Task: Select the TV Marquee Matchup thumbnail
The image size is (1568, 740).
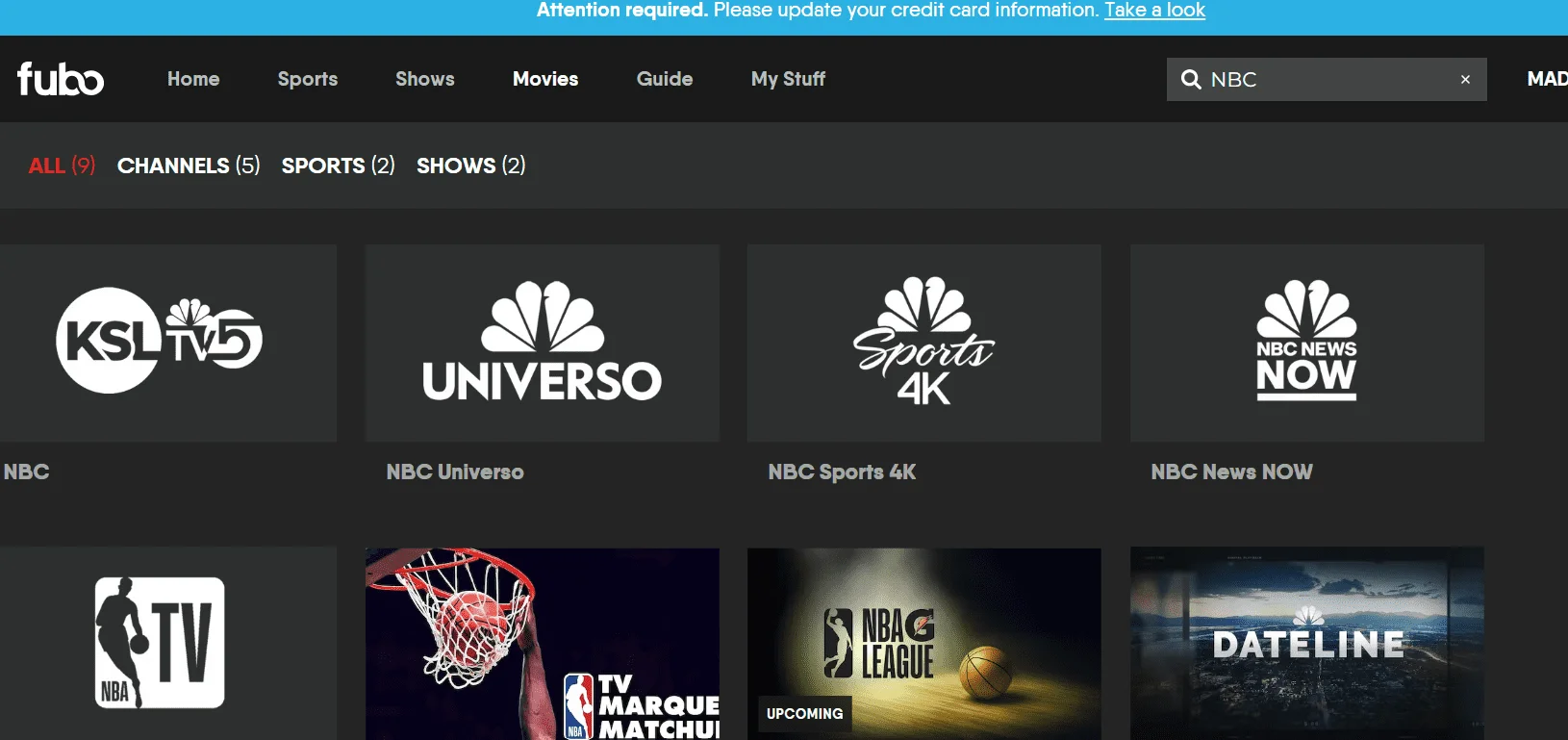Action: (543, 644)
